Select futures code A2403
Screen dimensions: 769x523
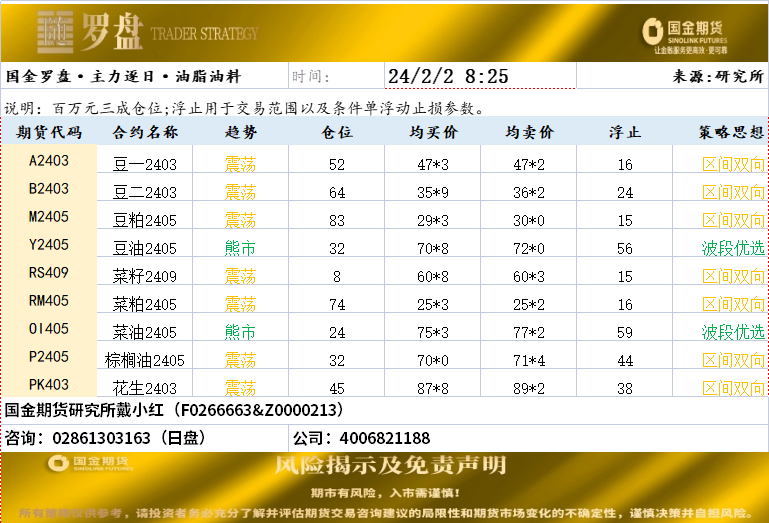tap(49, 160)
